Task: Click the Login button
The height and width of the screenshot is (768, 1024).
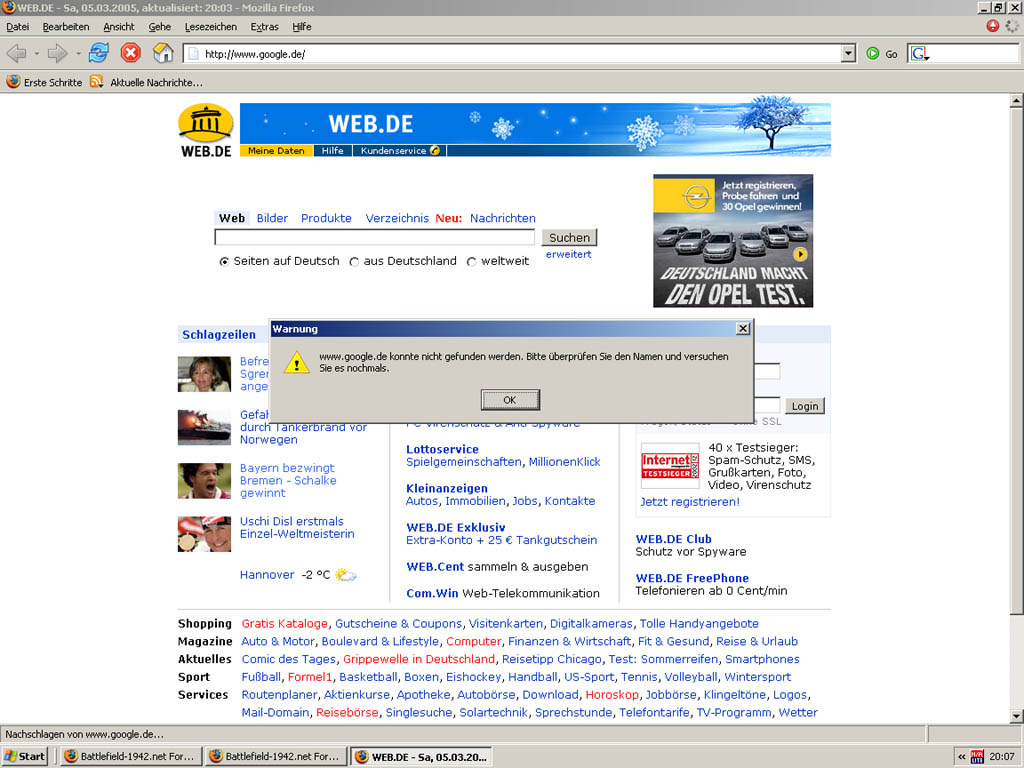Action: (805, 406)
